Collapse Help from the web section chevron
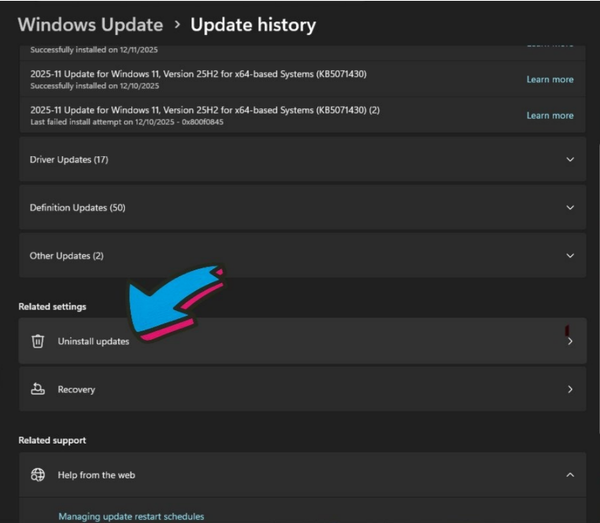 [570, 475]
